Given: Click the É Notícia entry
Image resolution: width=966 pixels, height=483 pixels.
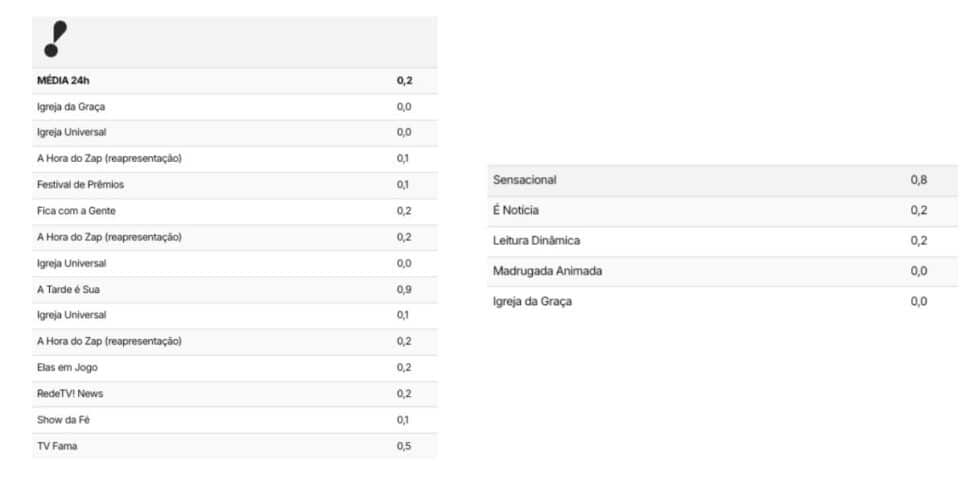Looking at the screenshot, I should click(723, 211).
